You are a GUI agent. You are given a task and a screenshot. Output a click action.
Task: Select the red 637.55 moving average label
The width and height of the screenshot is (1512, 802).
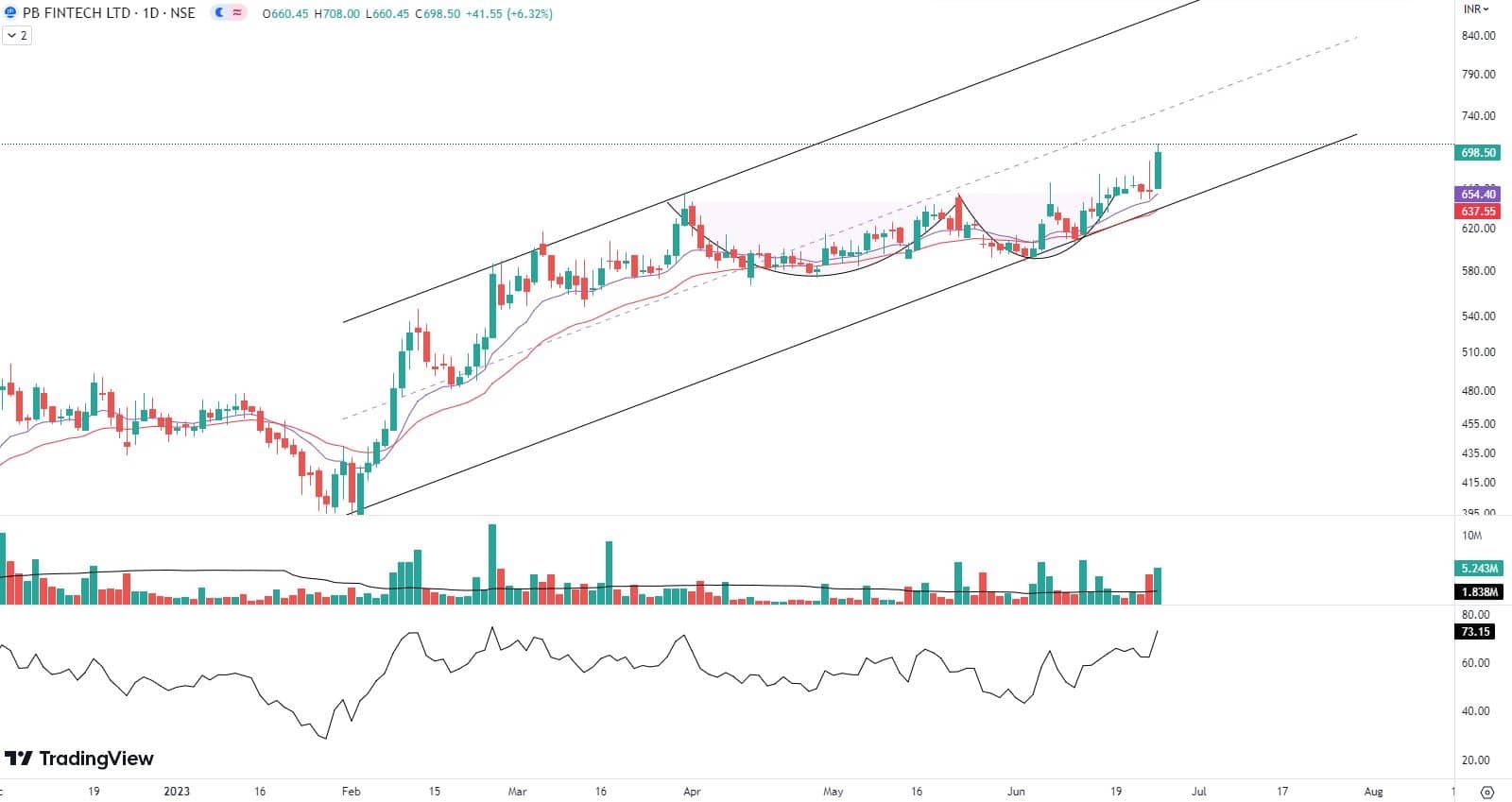[1478, 212]
